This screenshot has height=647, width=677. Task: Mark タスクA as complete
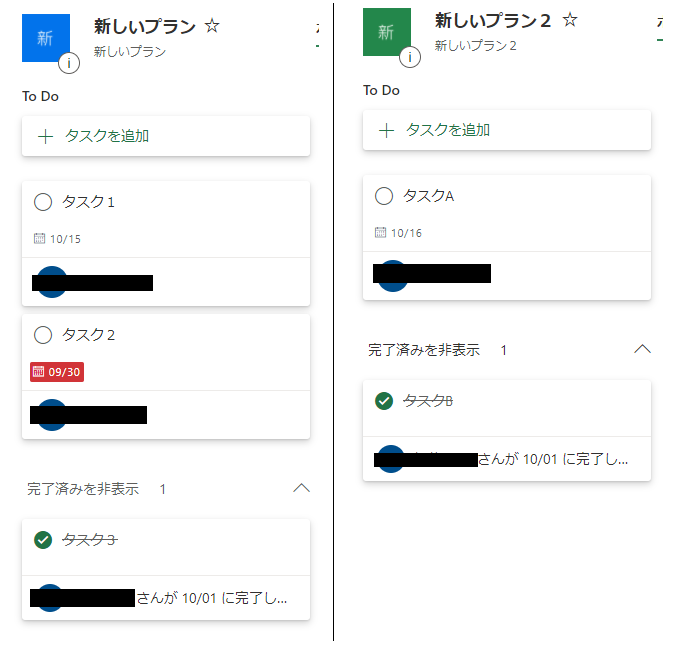384,196
